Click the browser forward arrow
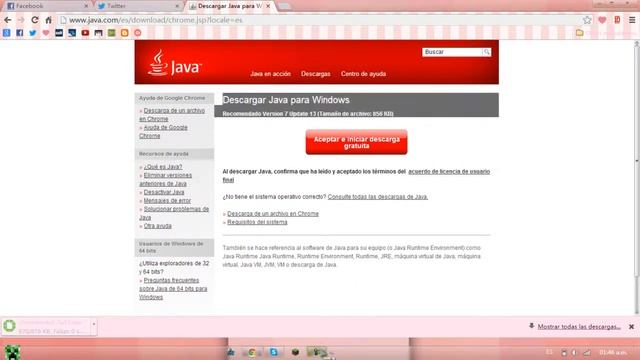 pyautogui.click(x=21, y=20)
